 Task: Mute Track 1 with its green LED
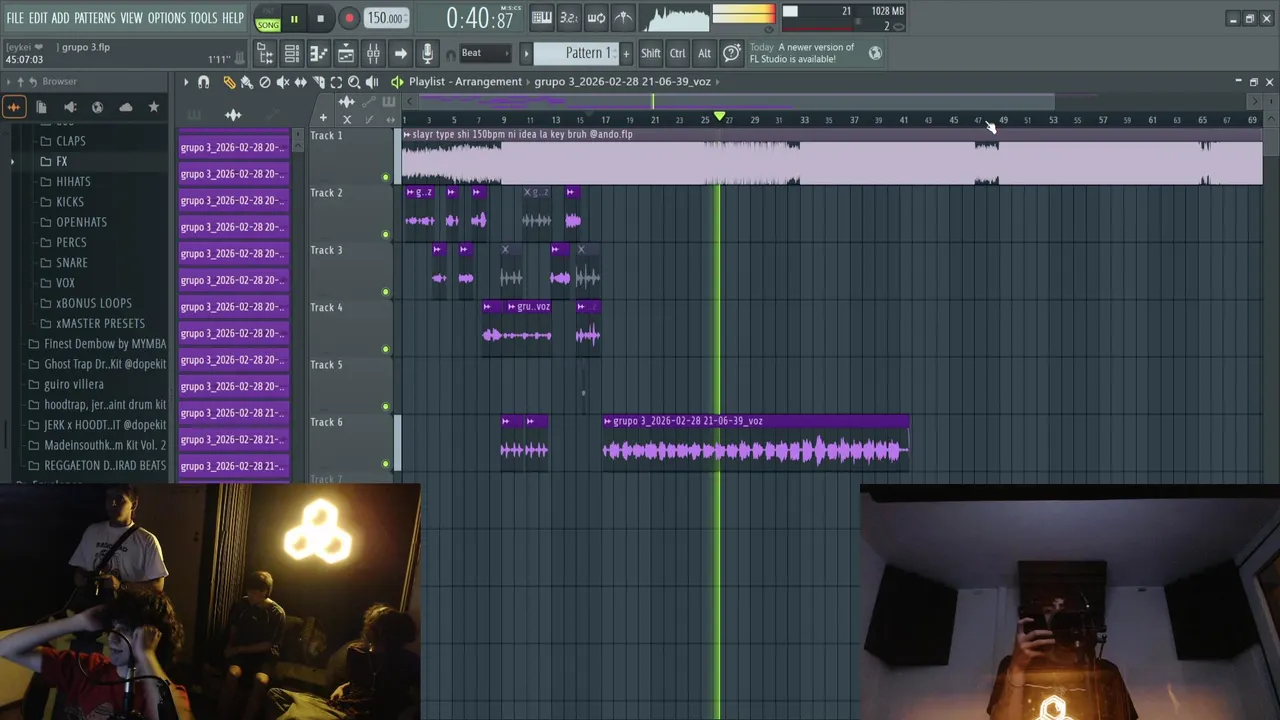(385, 177)
